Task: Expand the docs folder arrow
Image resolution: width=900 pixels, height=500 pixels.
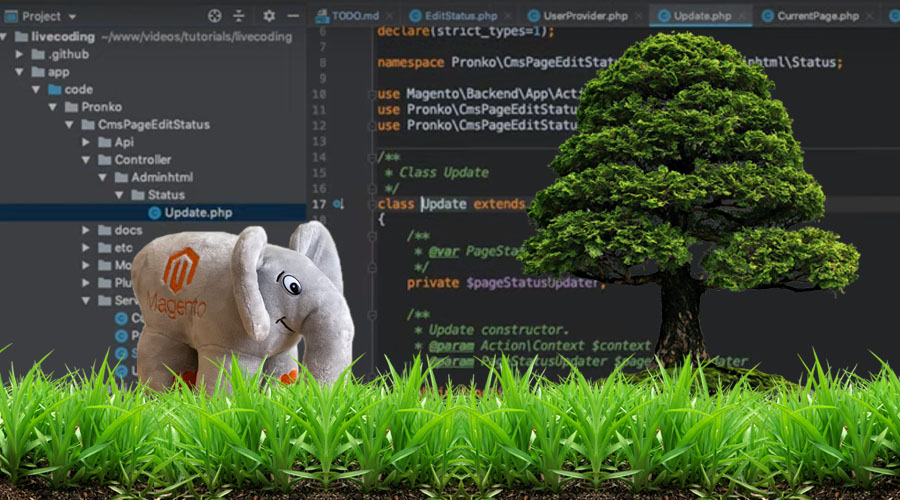Action: tap(86, 230)
